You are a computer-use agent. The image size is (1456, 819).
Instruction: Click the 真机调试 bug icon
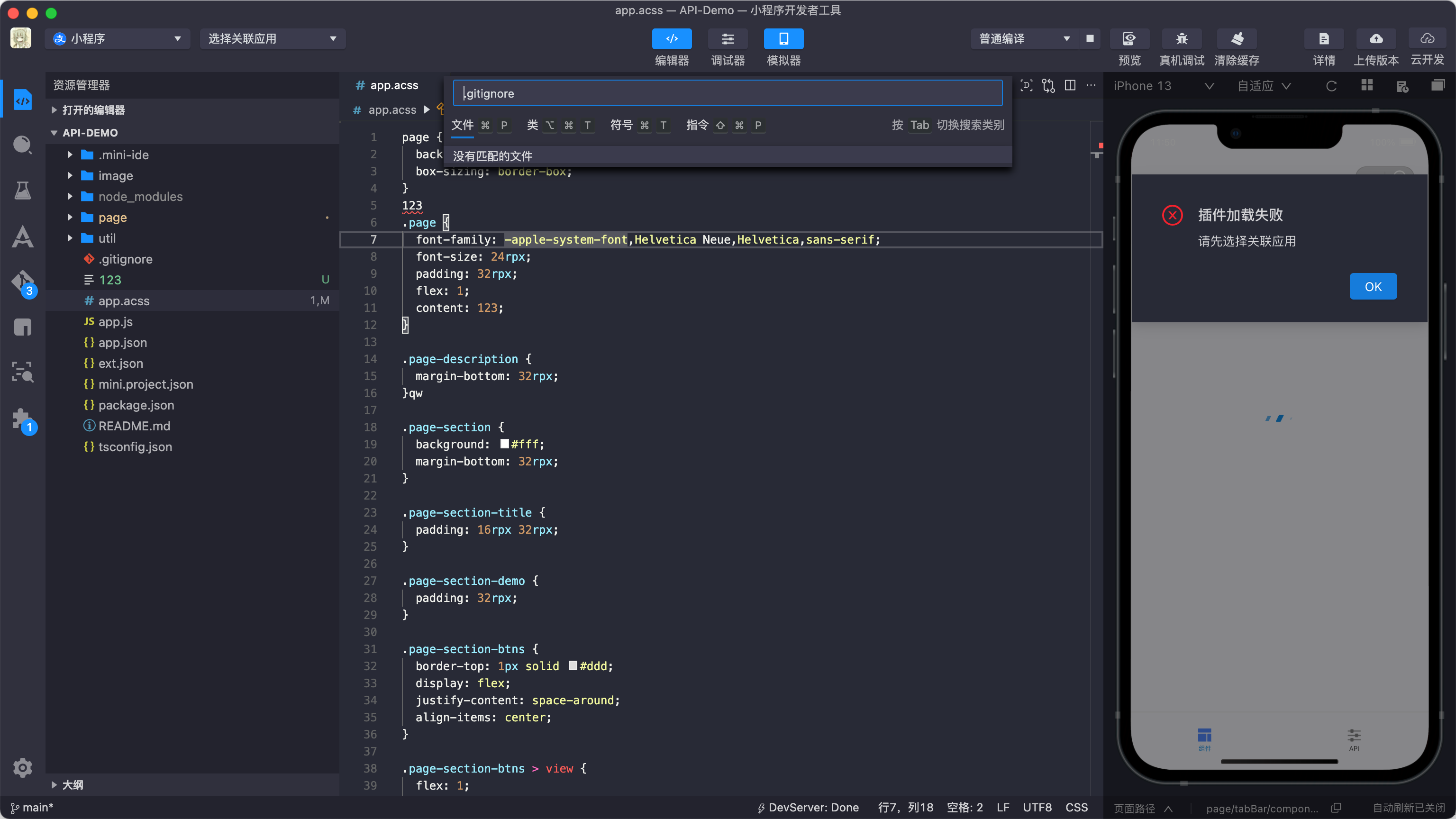[1181, 38]
